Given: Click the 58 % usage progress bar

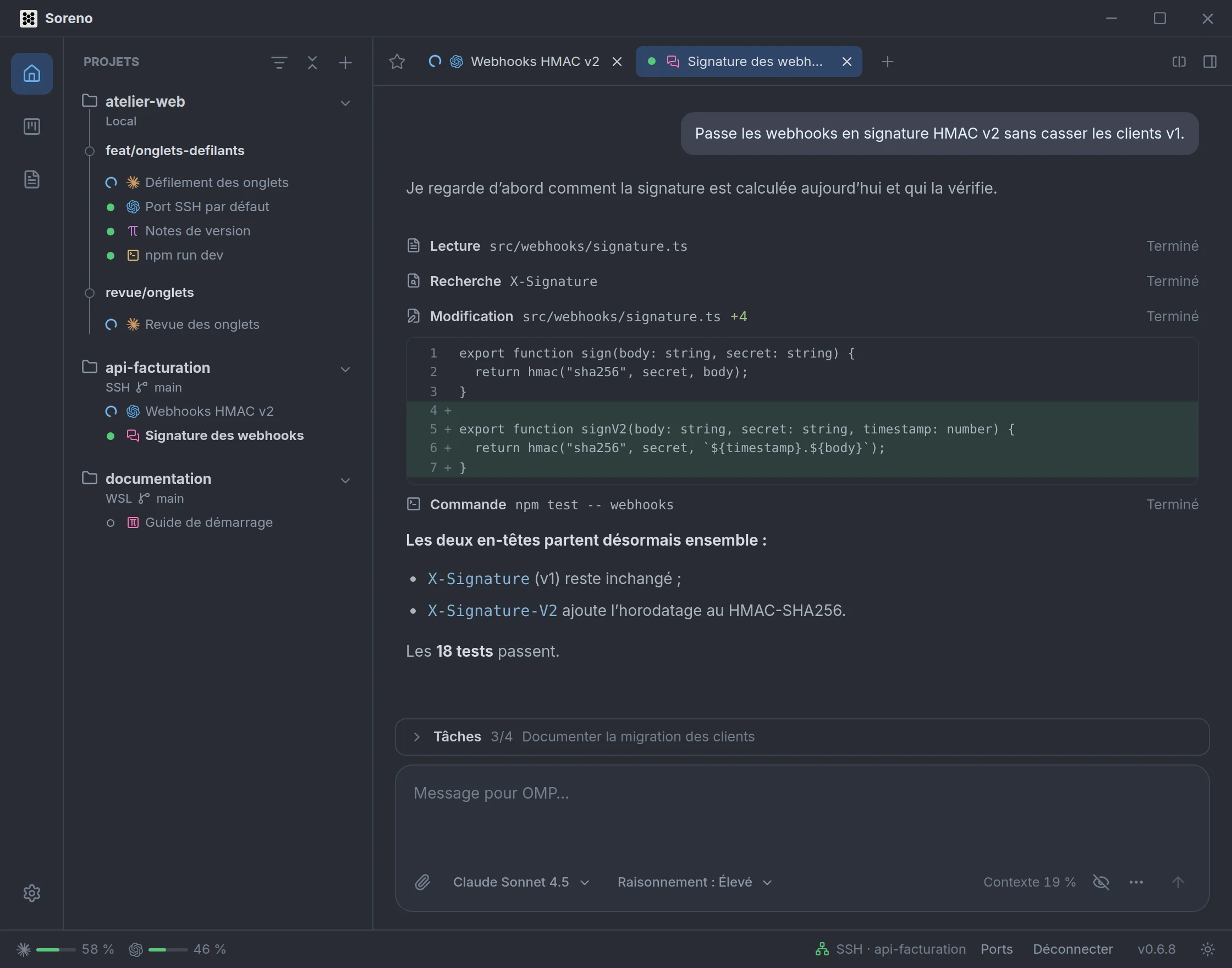Looking at the screenshot, I should [56, 949].
